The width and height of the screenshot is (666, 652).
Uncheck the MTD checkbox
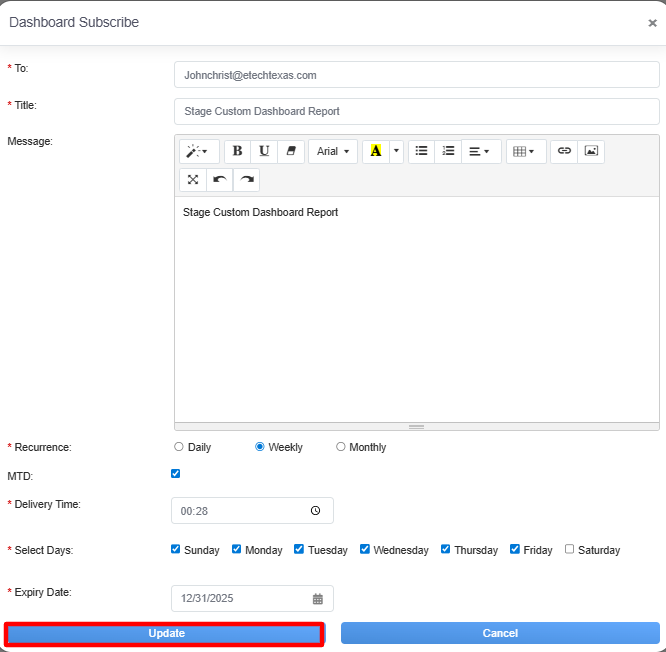pos(176,474)
